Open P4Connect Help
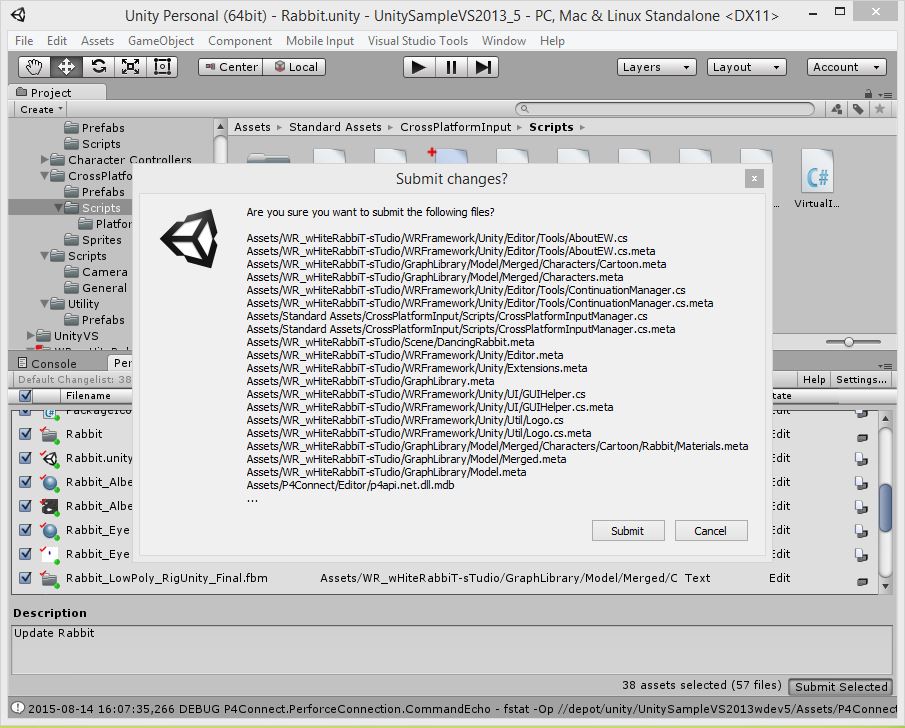 [814, 379]
